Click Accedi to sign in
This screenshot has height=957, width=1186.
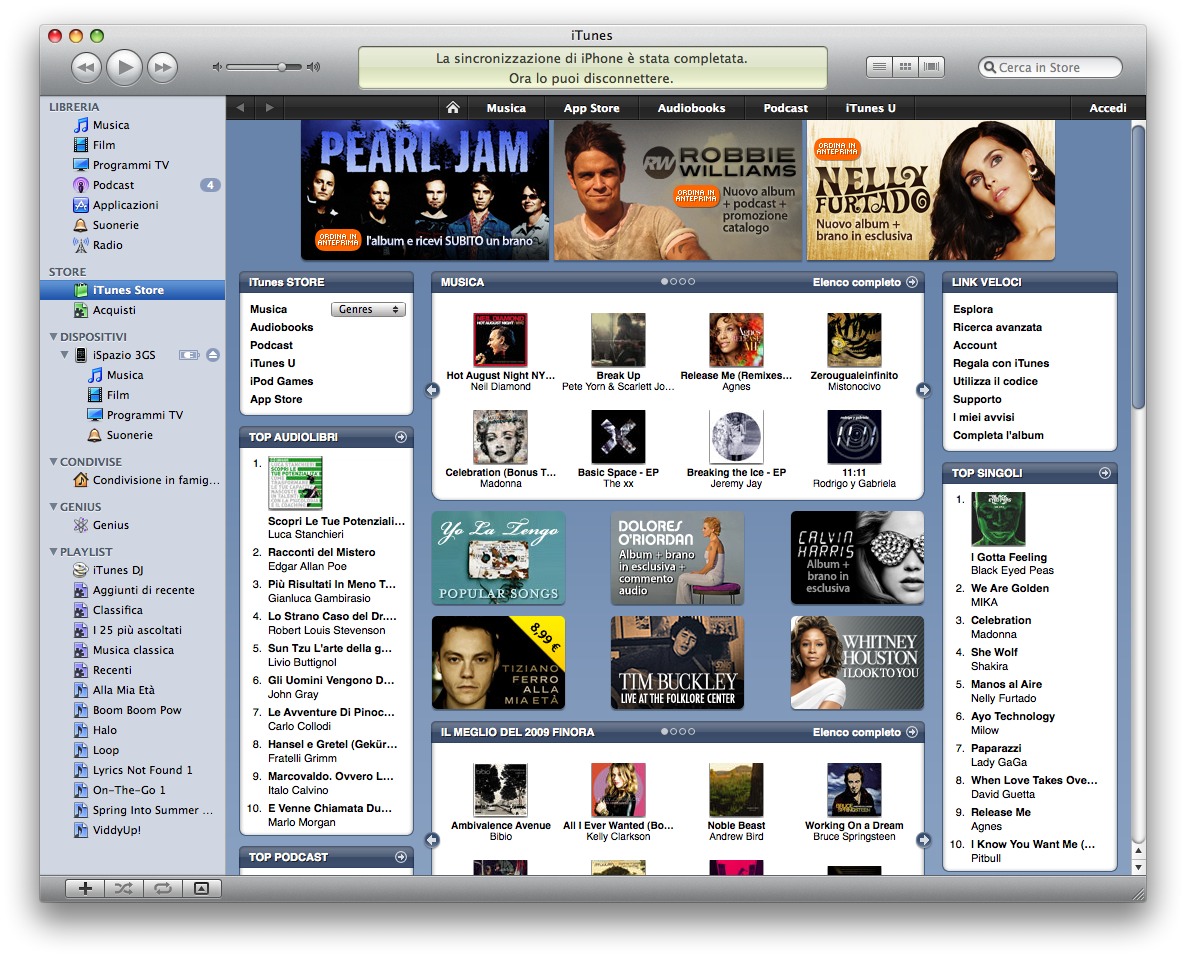pyautogui.click(x=1107, y=108)
